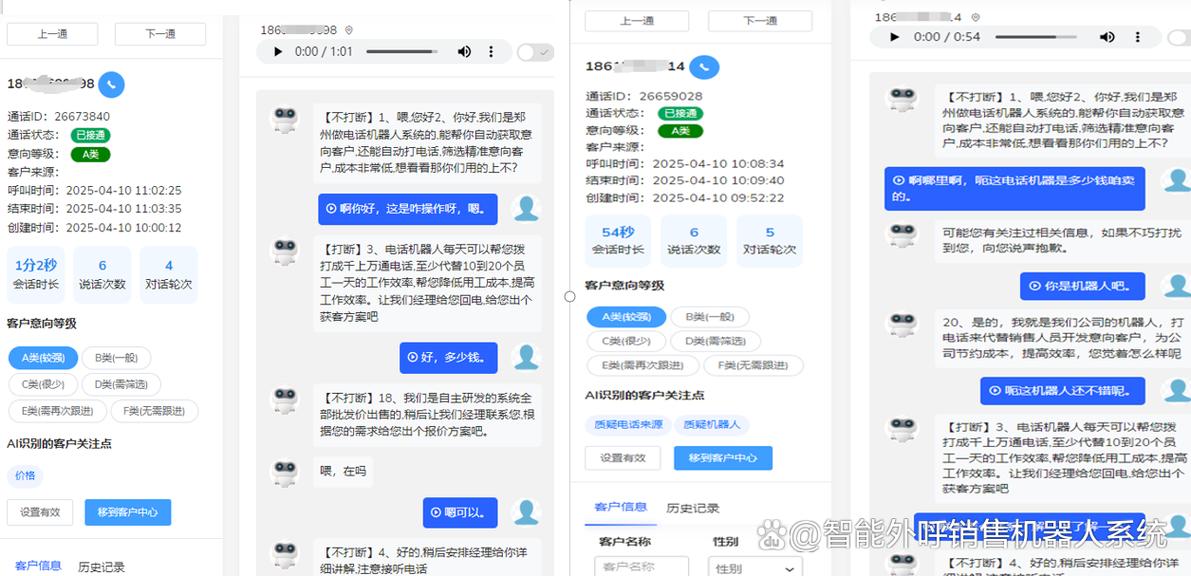Open the three-dot menu of the rightmost audio player
Viewport: 1191px width, 576px height.
pos(1138,37)
